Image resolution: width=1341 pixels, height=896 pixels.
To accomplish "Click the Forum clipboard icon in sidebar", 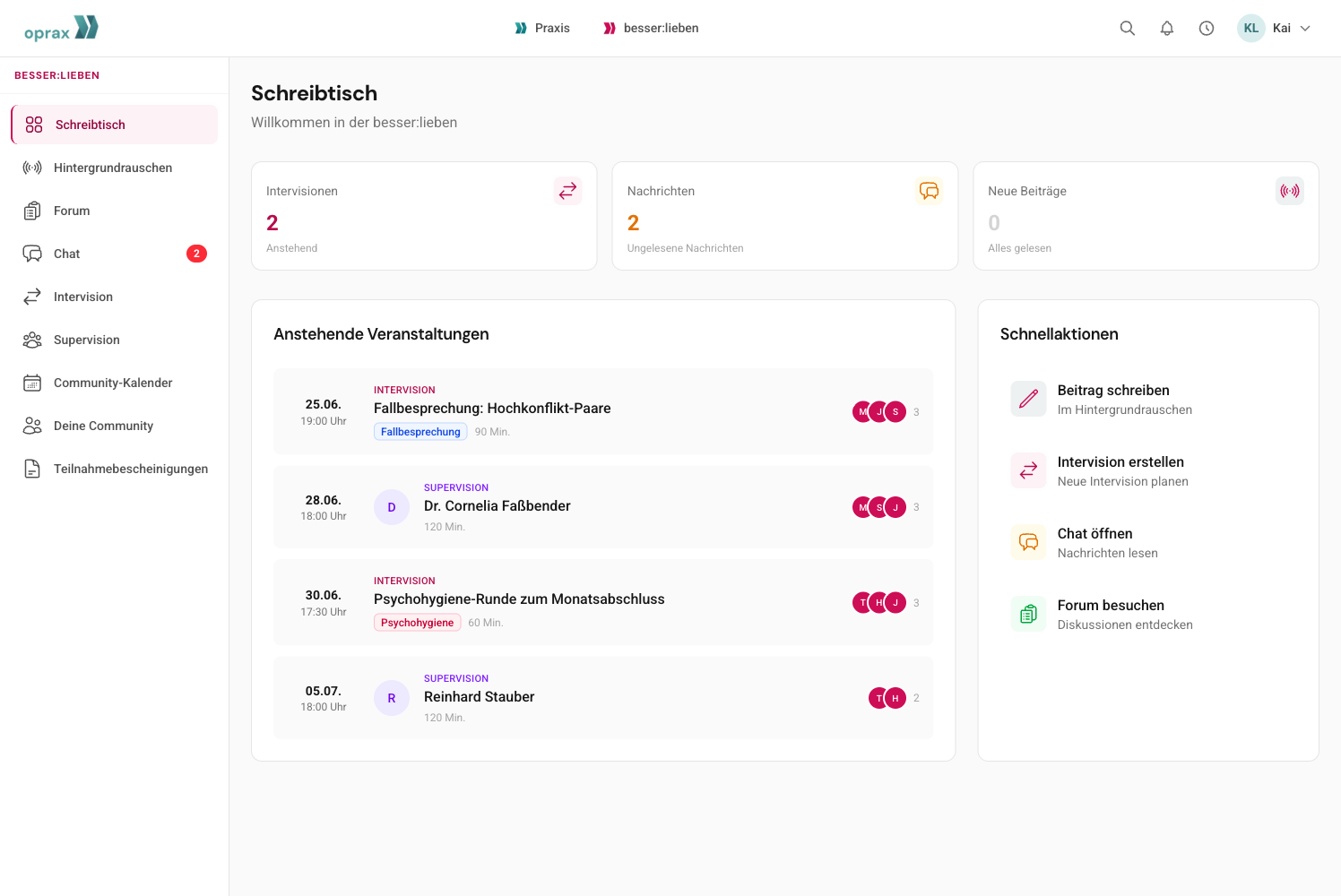I will (x=32, y=211).
